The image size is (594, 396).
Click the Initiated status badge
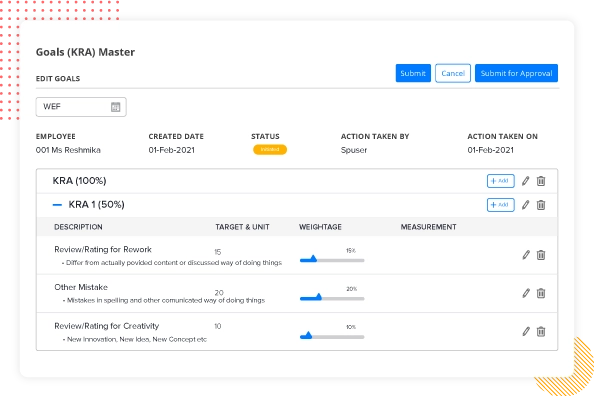pos(270,150)
